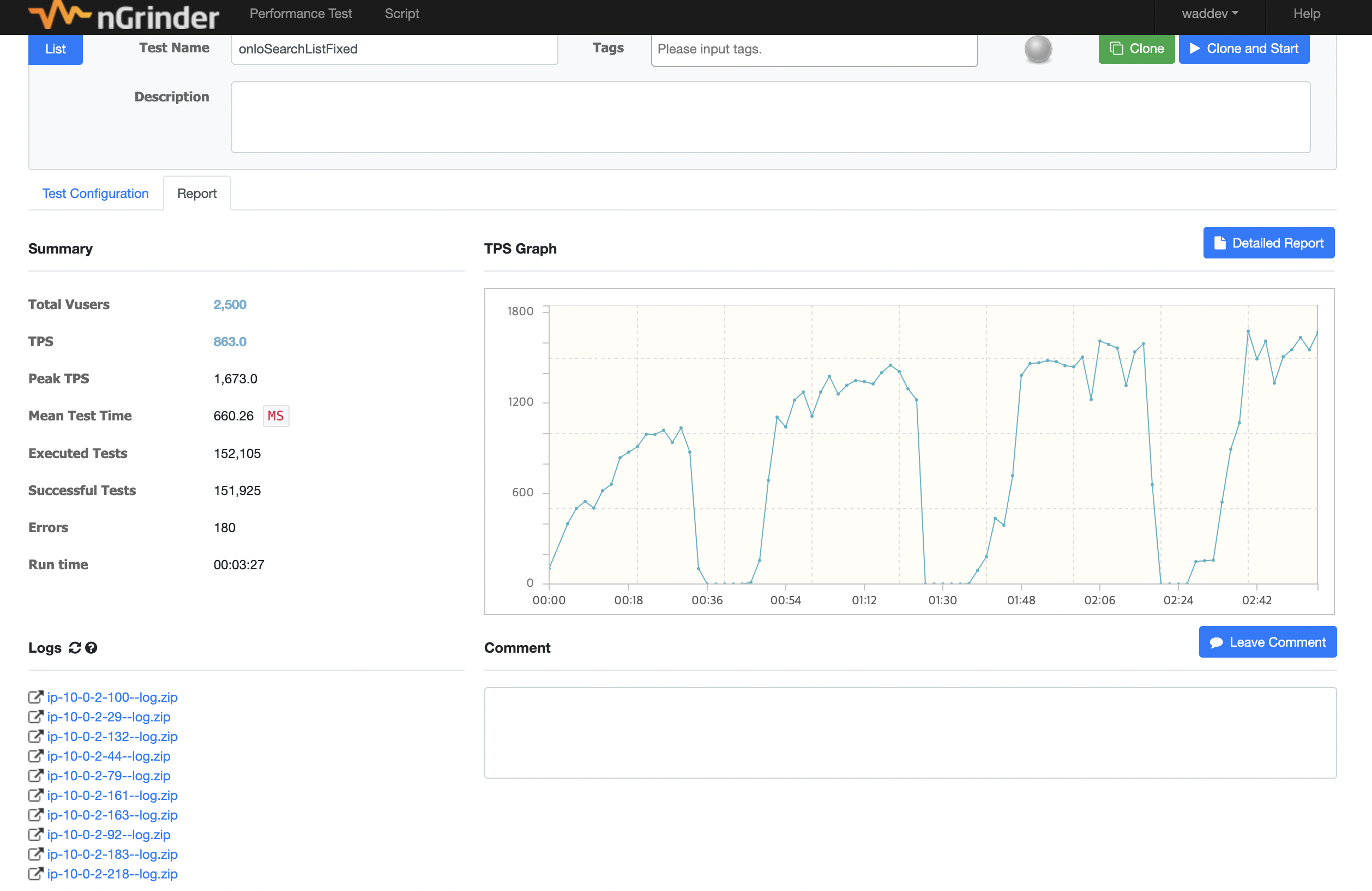The image size is (1372, 891).
Task: Open the Script menu
Action: 402,14
